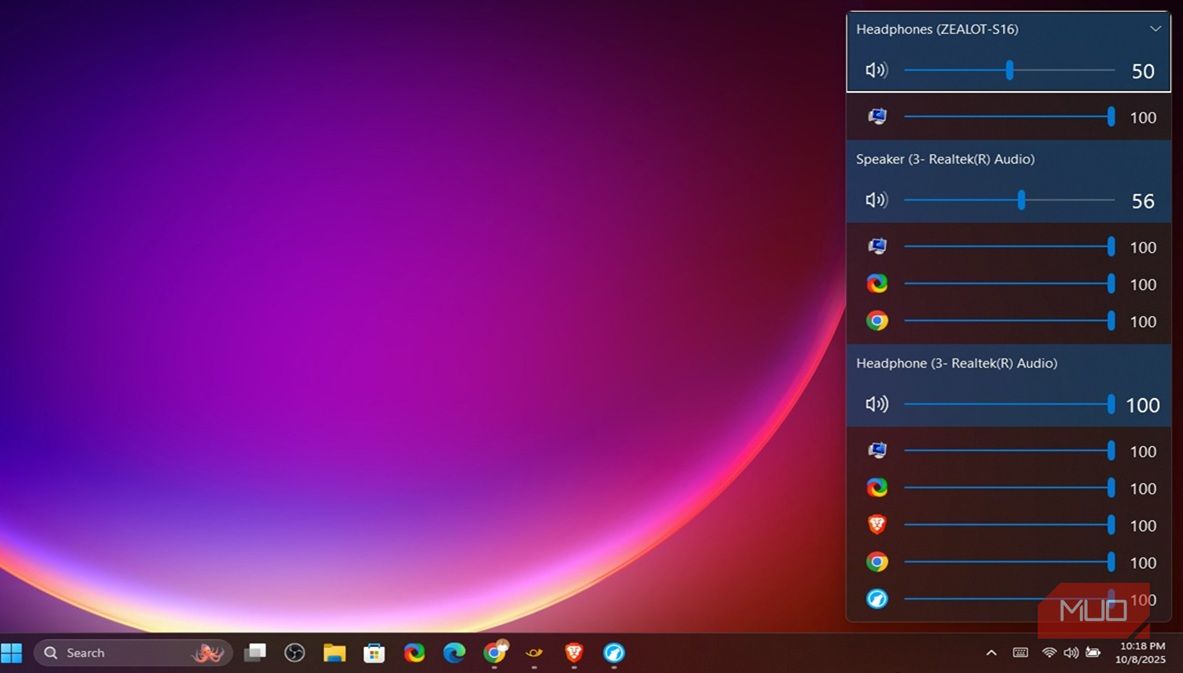Mute the Speaker (3- Realtek(R) Audio) device

(876, 200)
